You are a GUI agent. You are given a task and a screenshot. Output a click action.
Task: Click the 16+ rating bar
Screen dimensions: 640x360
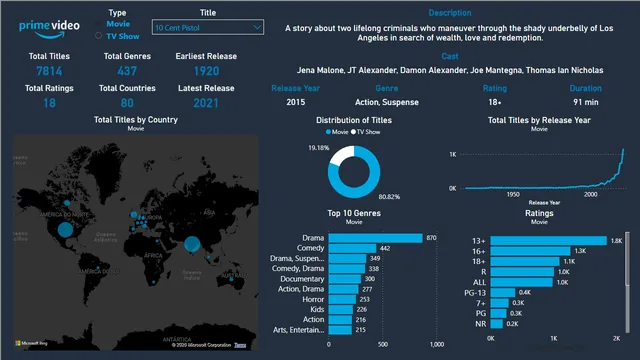530,251
